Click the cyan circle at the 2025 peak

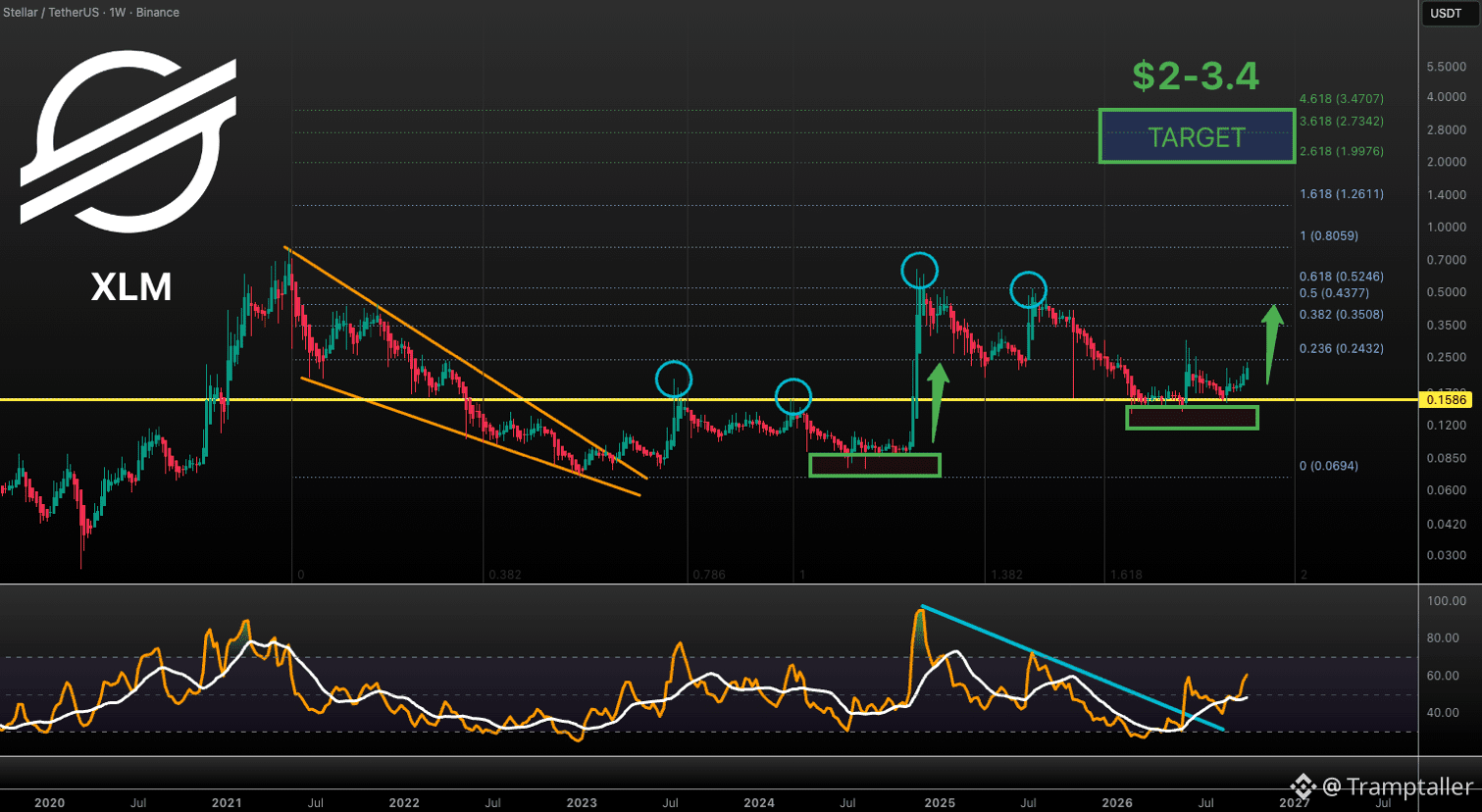click(x=920, y=270)
